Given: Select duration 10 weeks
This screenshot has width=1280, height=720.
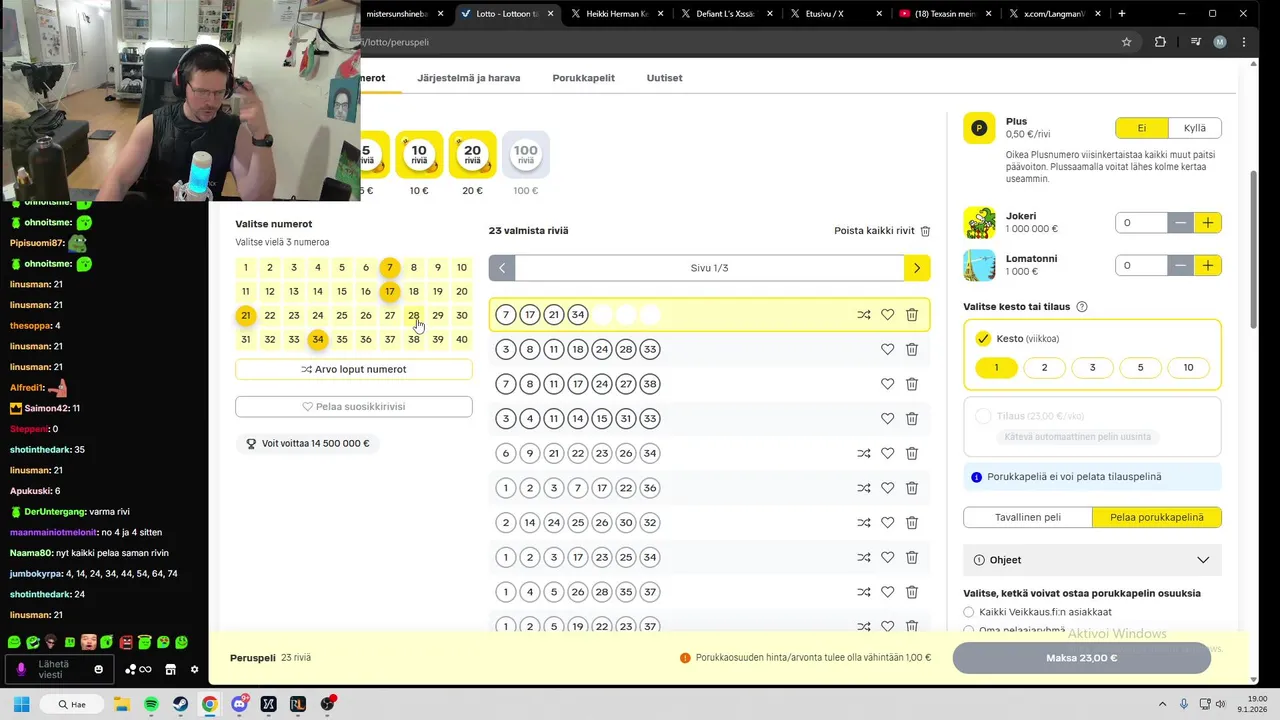Looking at the screenshot, I should click(1188, 368).
